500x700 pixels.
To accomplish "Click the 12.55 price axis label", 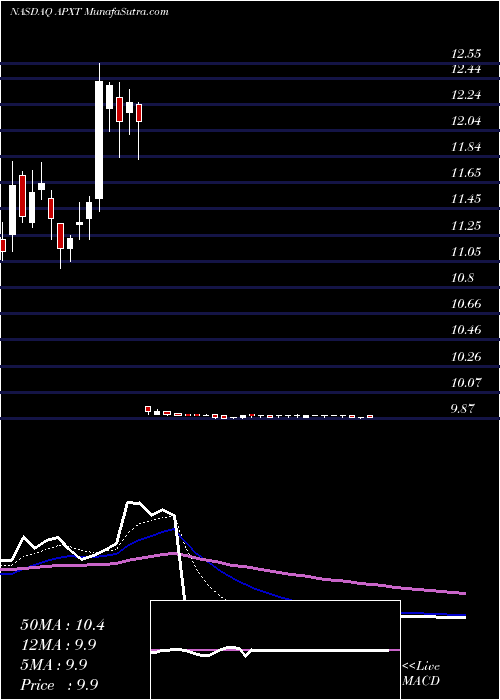I will [x=466, y=54].
